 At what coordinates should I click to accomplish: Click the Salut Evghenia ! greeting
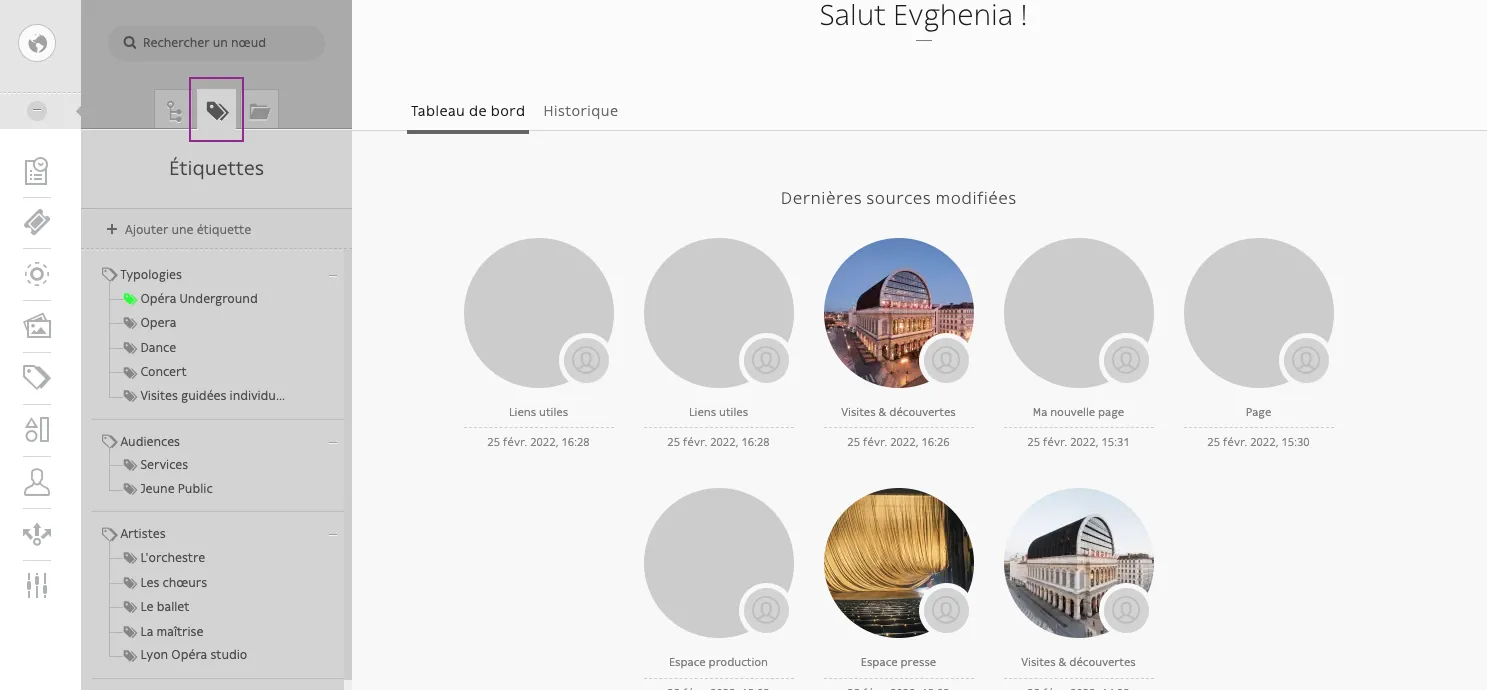pos(923,15)
